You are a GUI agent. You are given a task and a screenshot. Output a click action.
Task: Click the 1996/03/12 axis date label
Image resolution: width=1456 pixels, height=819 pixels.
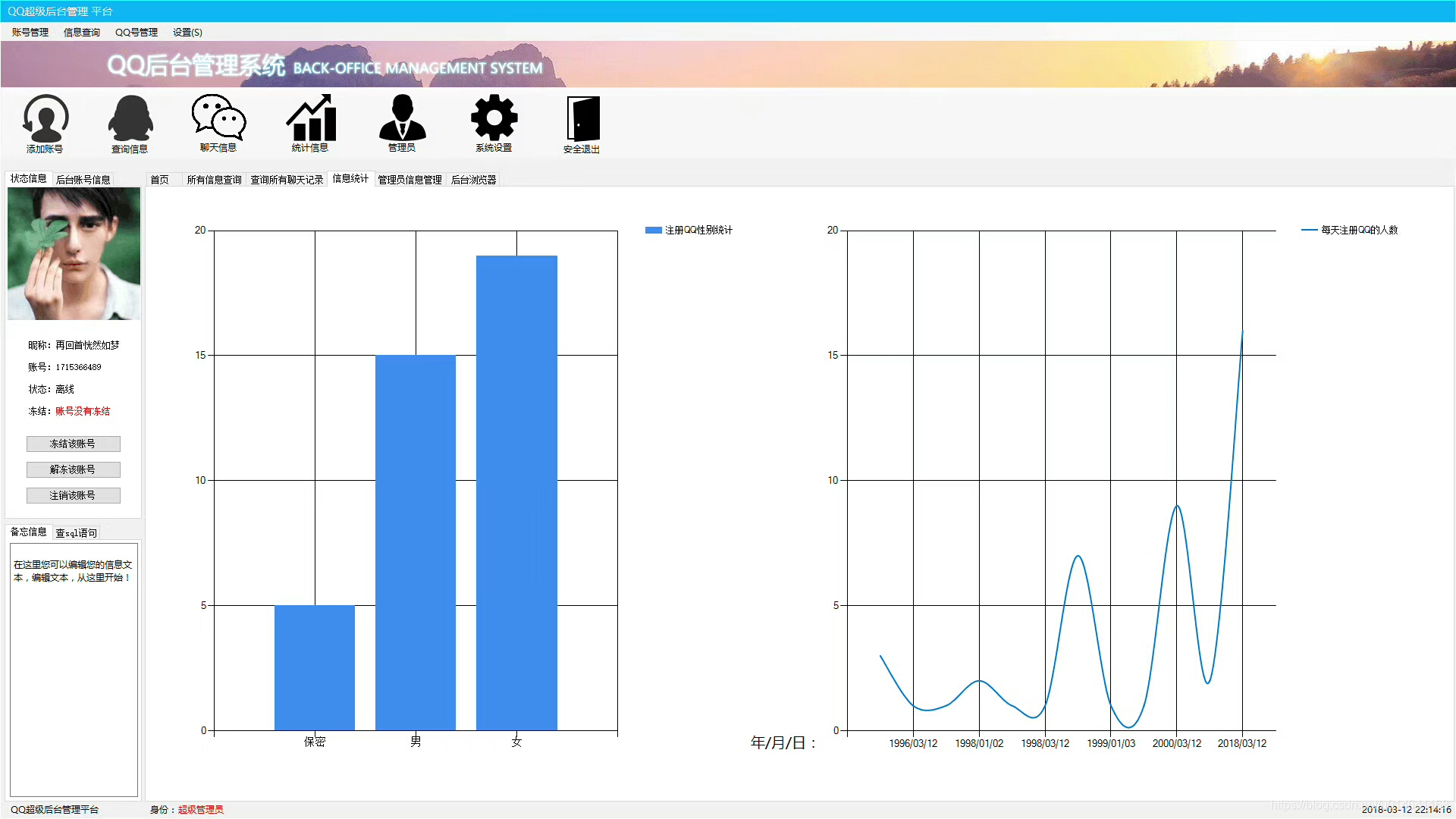click(x=913, y=743)
